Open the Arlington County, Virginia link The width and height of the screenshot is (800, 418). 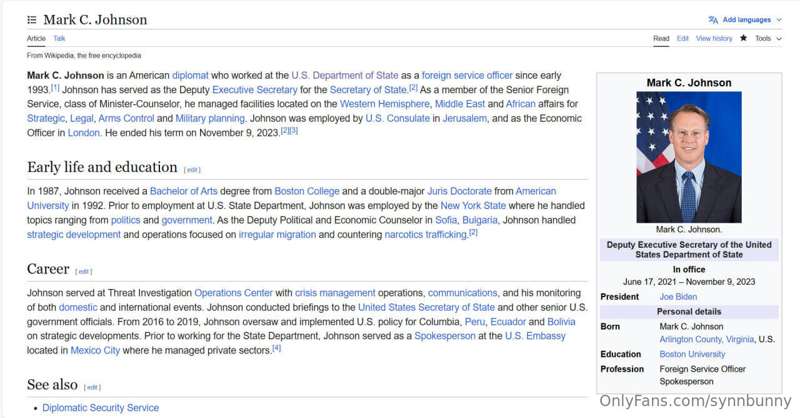point(707,339)
